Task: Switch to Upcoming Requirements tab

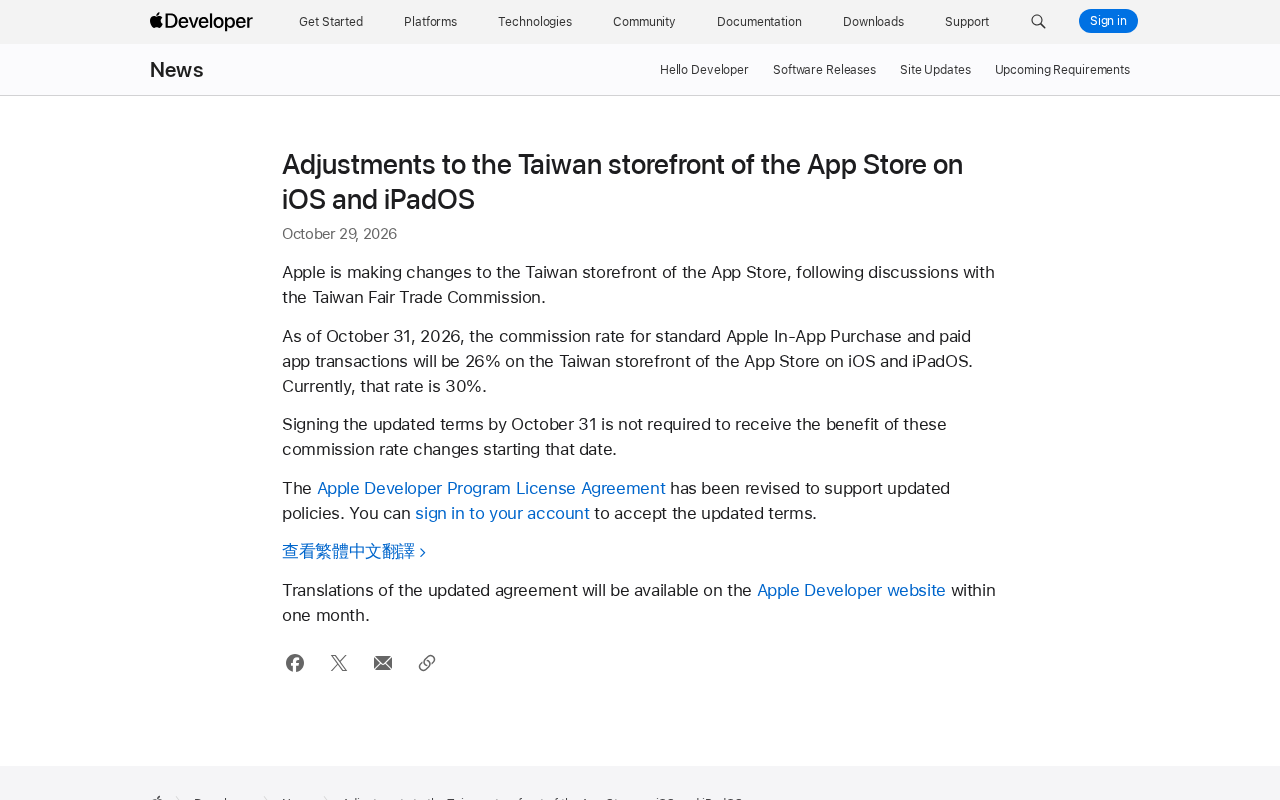Action: coord(1062,70)
